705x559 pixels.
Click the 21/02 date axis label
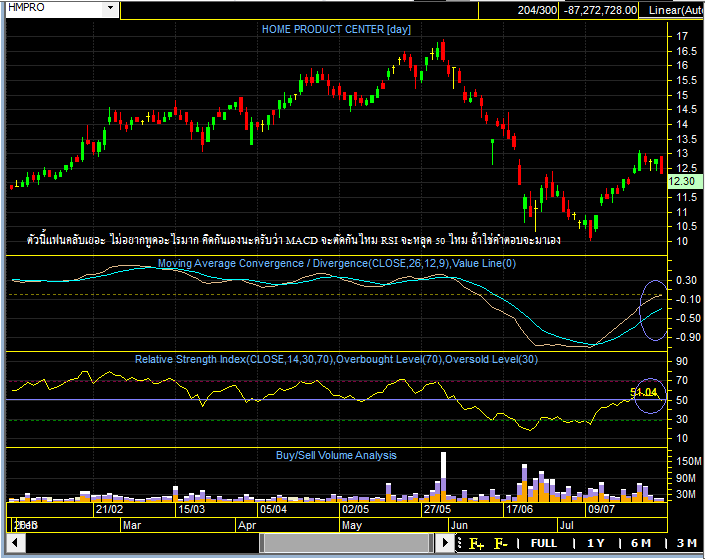point(109,509)
